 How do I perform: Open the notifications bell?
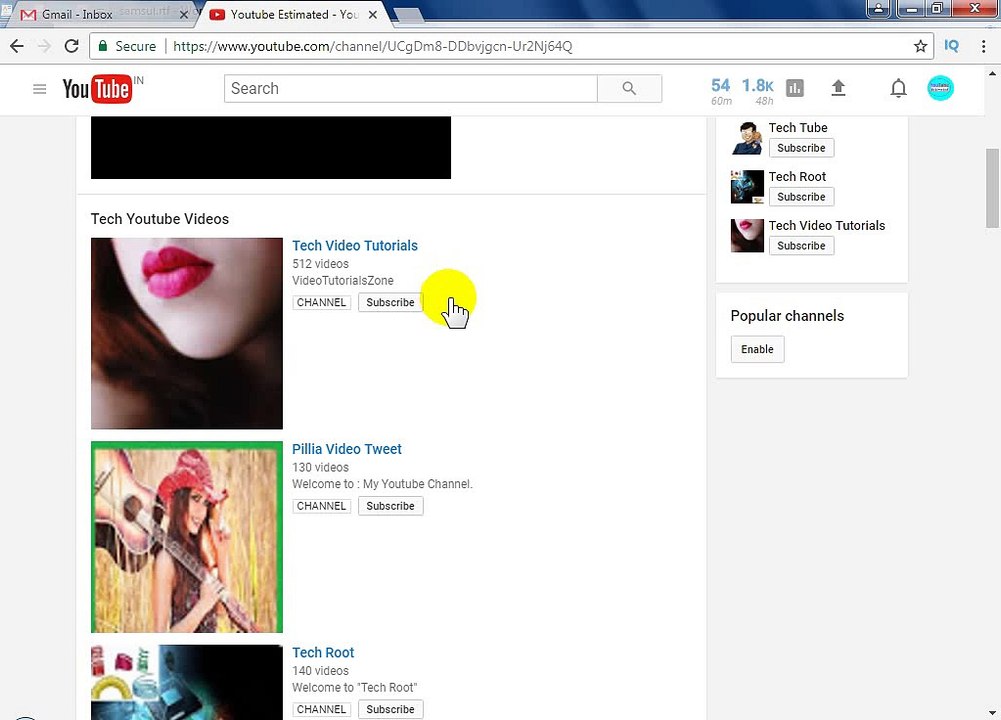(x=898, y=88)
